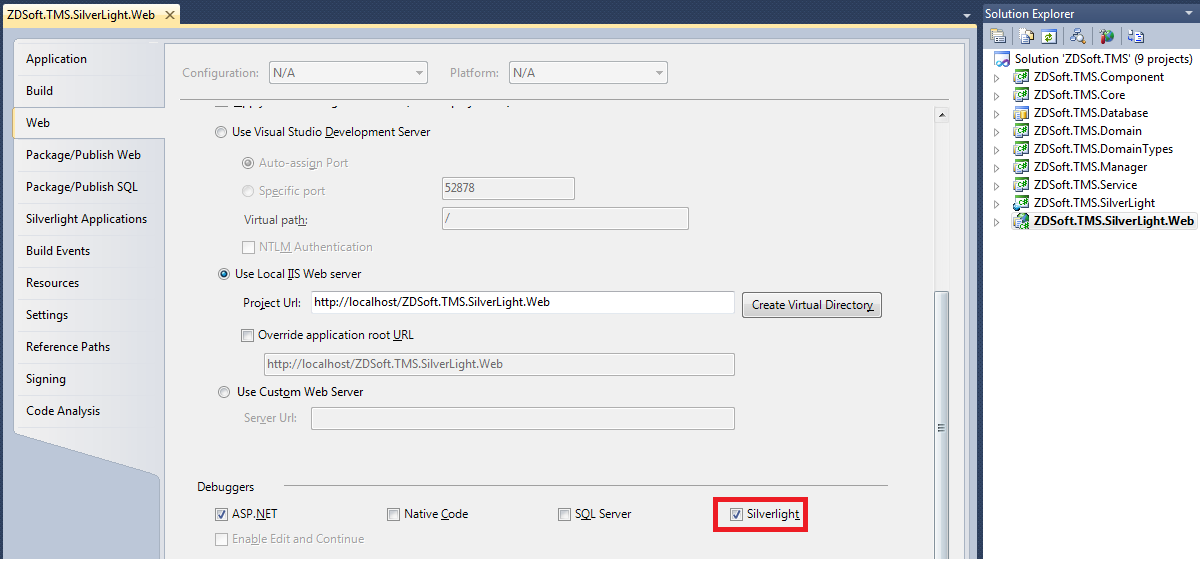Screen dimensions: 1200x563
Task: Click the solution icon beside Solution 'ZDSoft.TMS'
Action: (x=1002, y=59)
